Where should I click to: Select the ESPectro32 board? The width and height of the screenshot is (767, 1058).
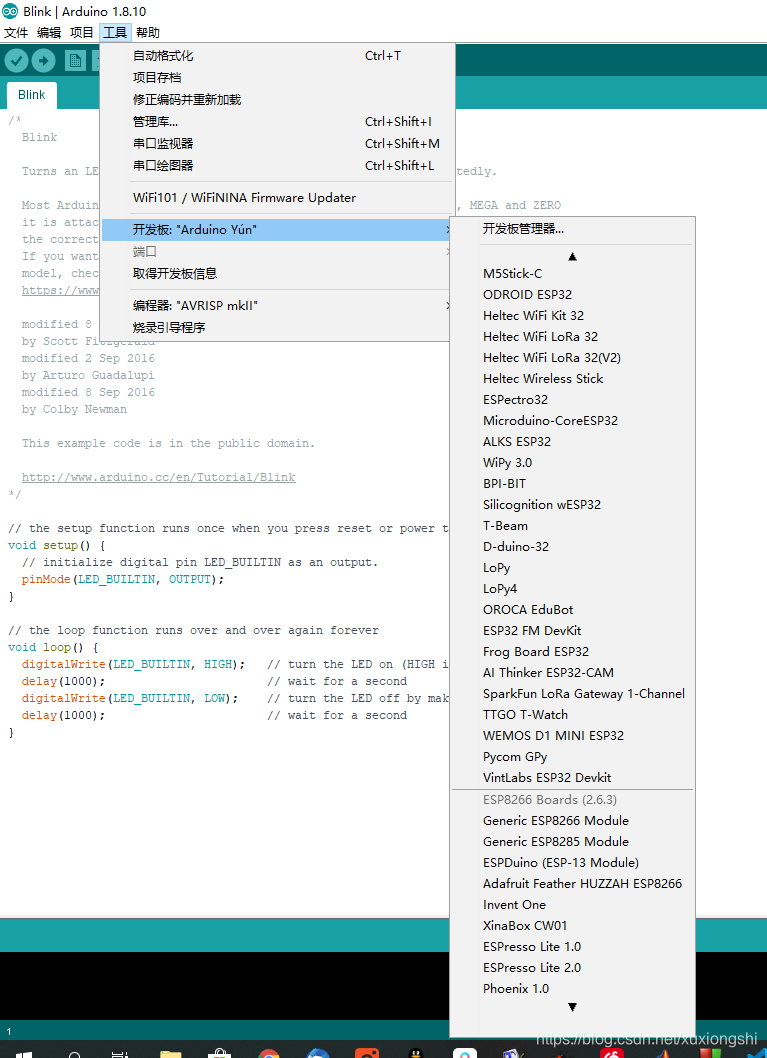pos(573,399)
